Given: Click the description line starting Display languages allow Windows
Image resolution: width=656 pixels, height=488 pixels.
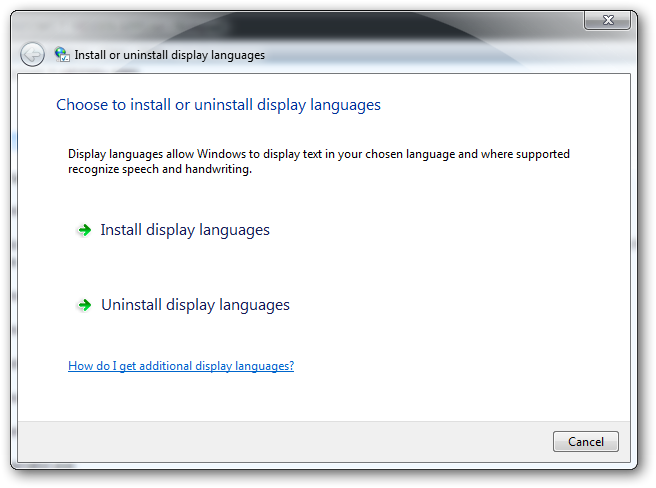Looking at the screenshot, I should tap(319, 154).
